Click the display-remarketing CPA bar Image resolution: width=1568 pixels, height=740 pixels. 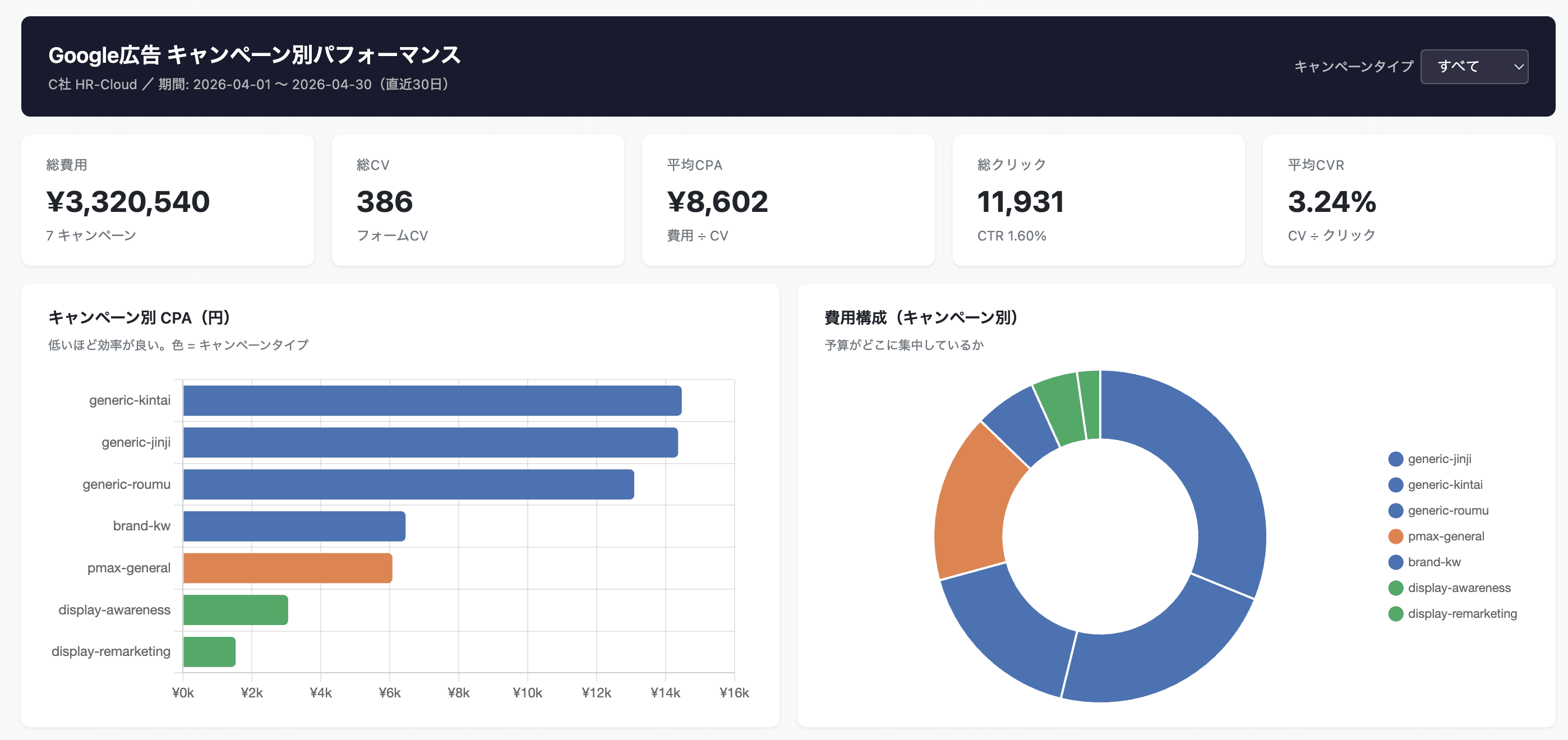coord(209,652)
